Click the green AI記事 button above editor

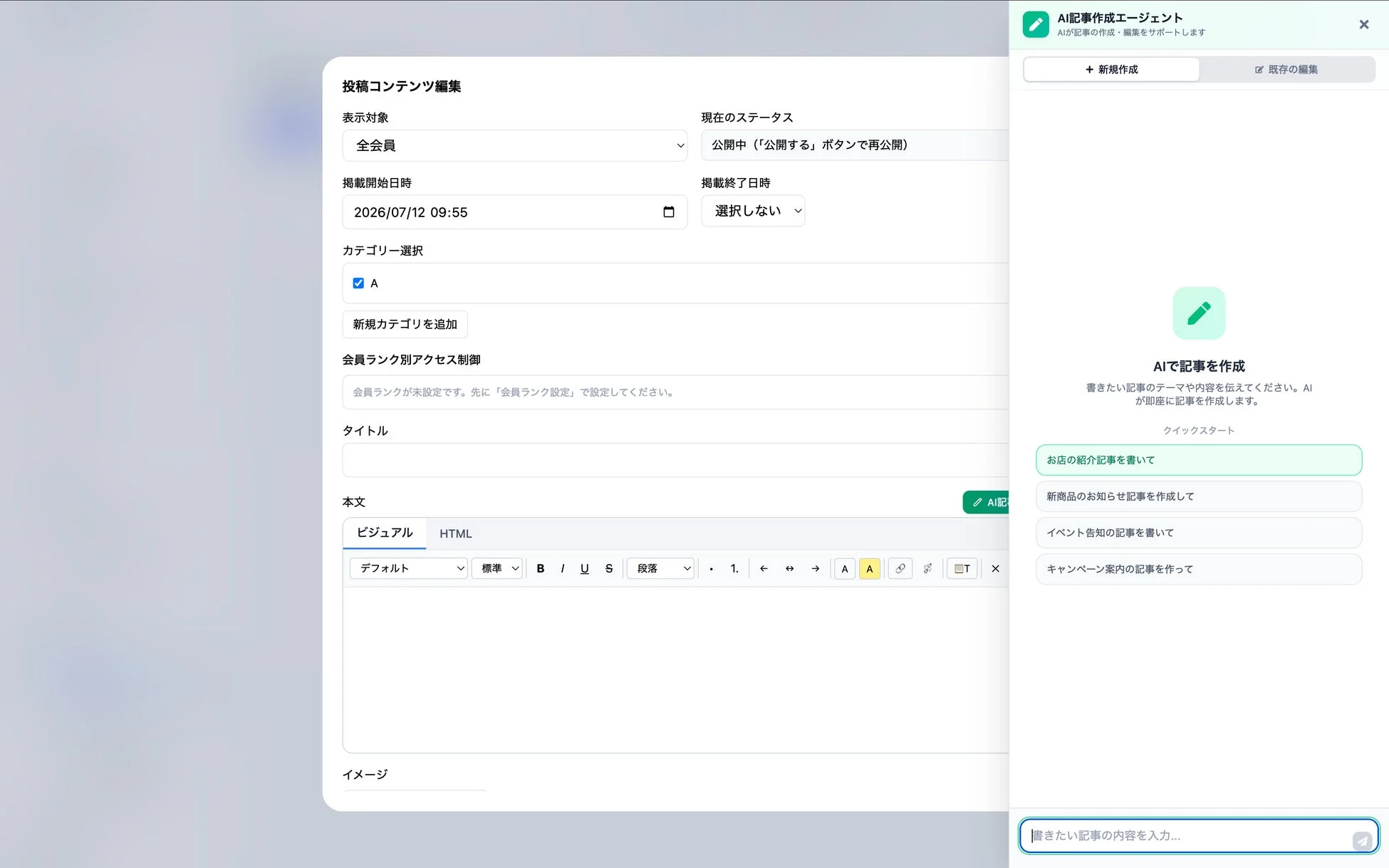[x=987, y=502]
